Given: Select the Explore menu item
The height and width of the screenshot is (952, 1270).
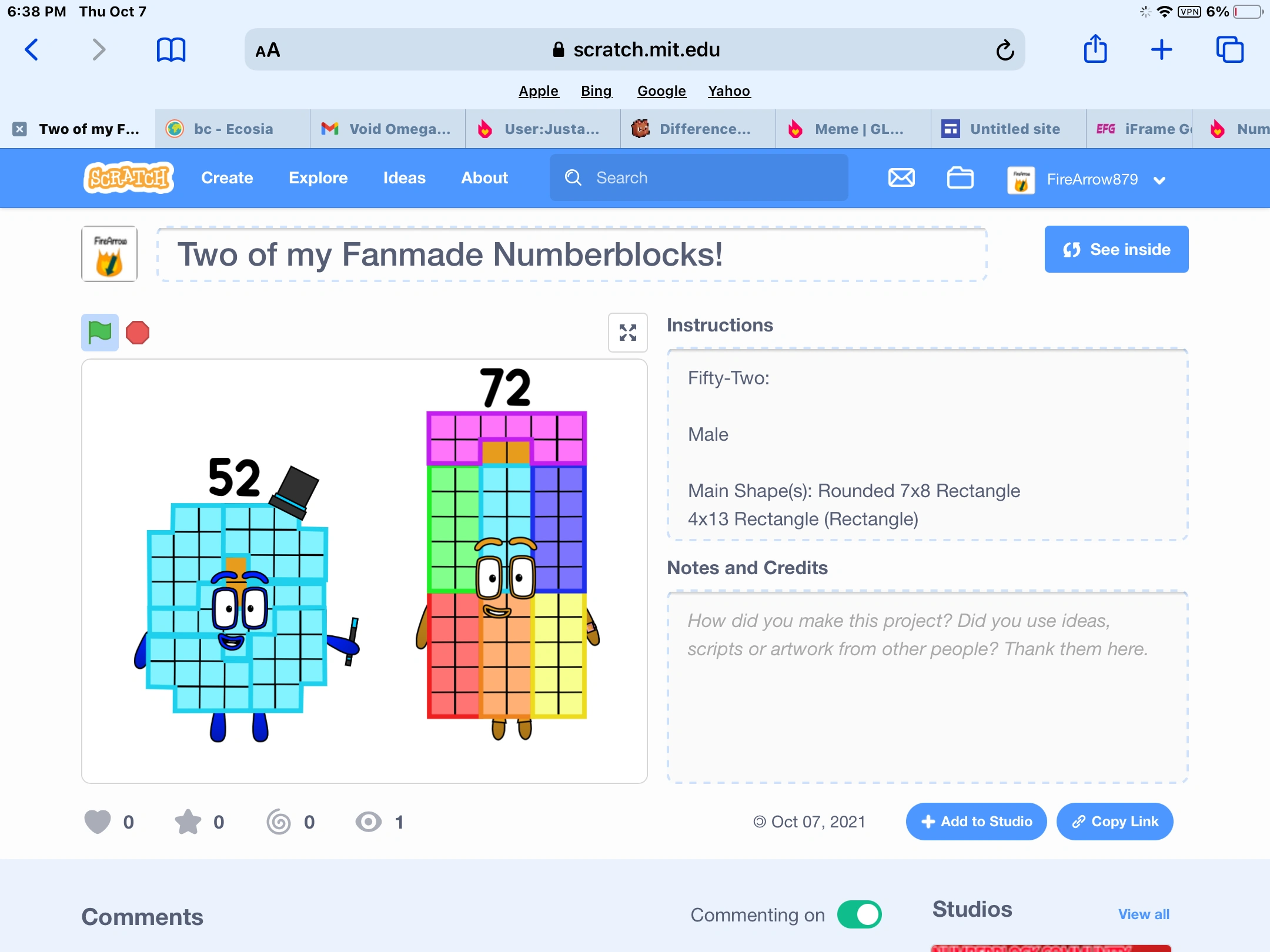Looking at the screenshot, I should point(318,177).
